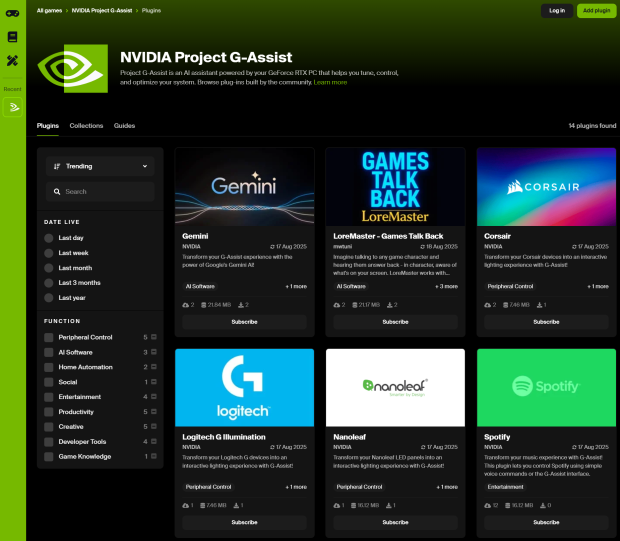This screenshot has height=541, width=620.
Task: Expand '+1 more' tags on Nanoleaf card
Action: point(447,487)
